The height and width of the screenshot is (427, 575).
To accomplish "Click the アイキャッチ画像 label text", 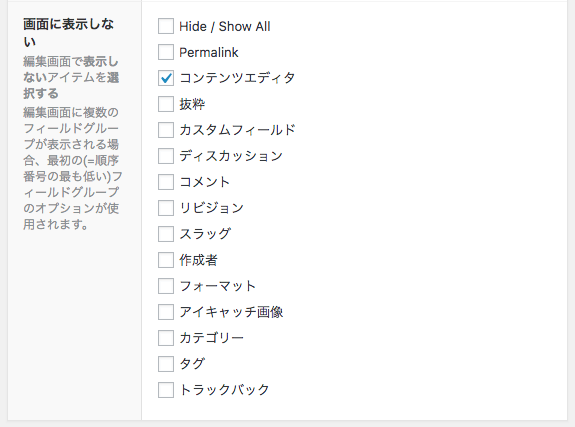I will tap(231, 312).
